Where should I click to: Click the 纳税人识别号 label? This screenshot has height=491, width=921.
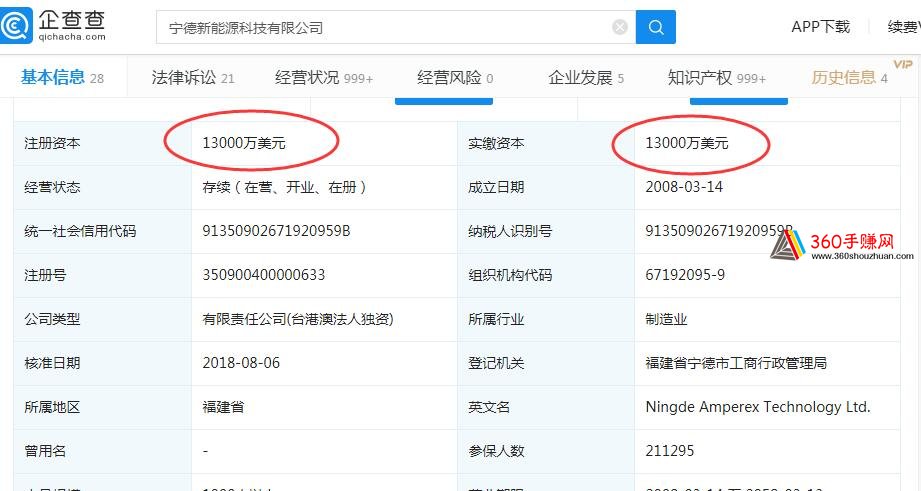(510, 231)
